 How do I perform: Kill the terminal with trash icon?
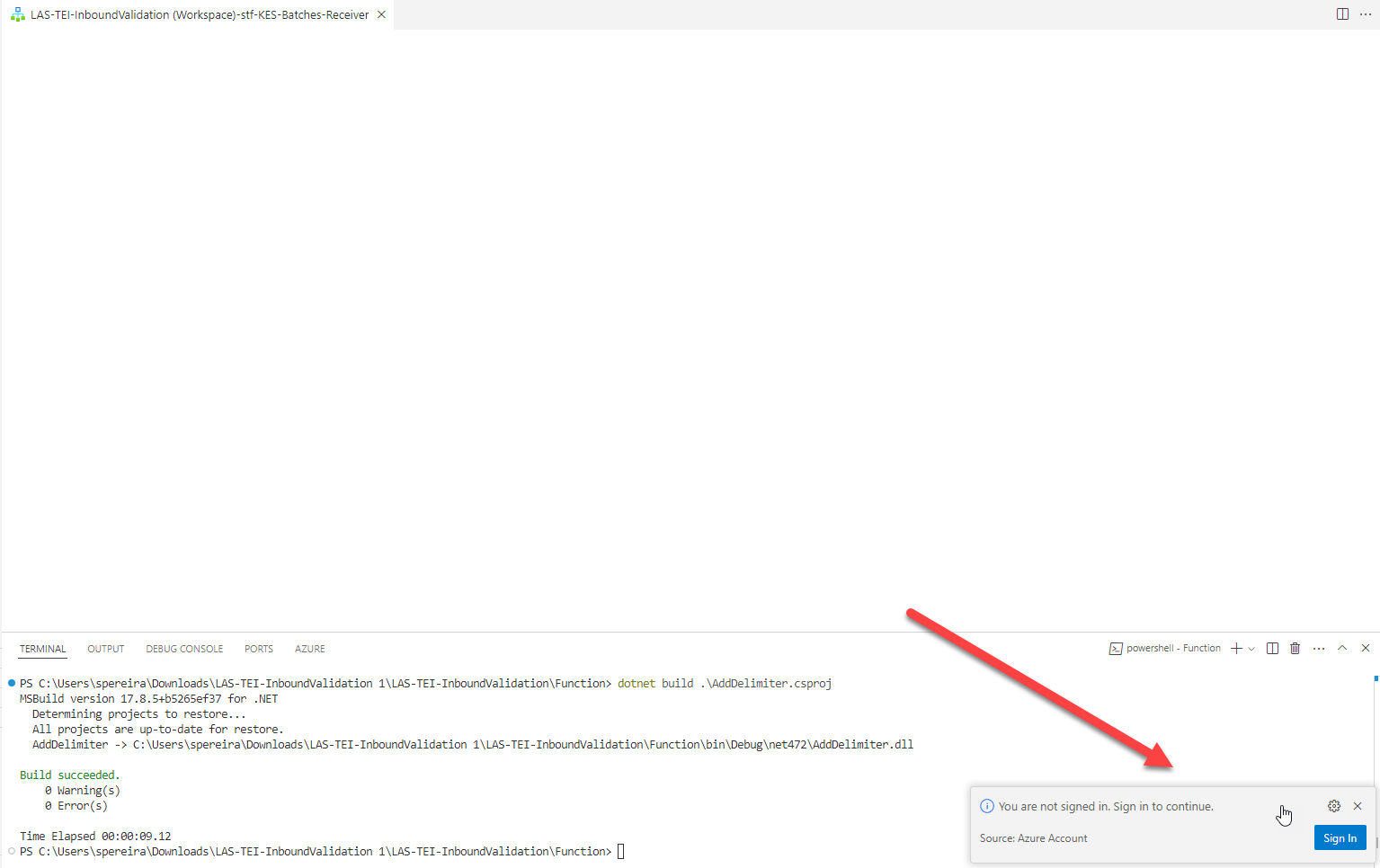(1295, 649)
